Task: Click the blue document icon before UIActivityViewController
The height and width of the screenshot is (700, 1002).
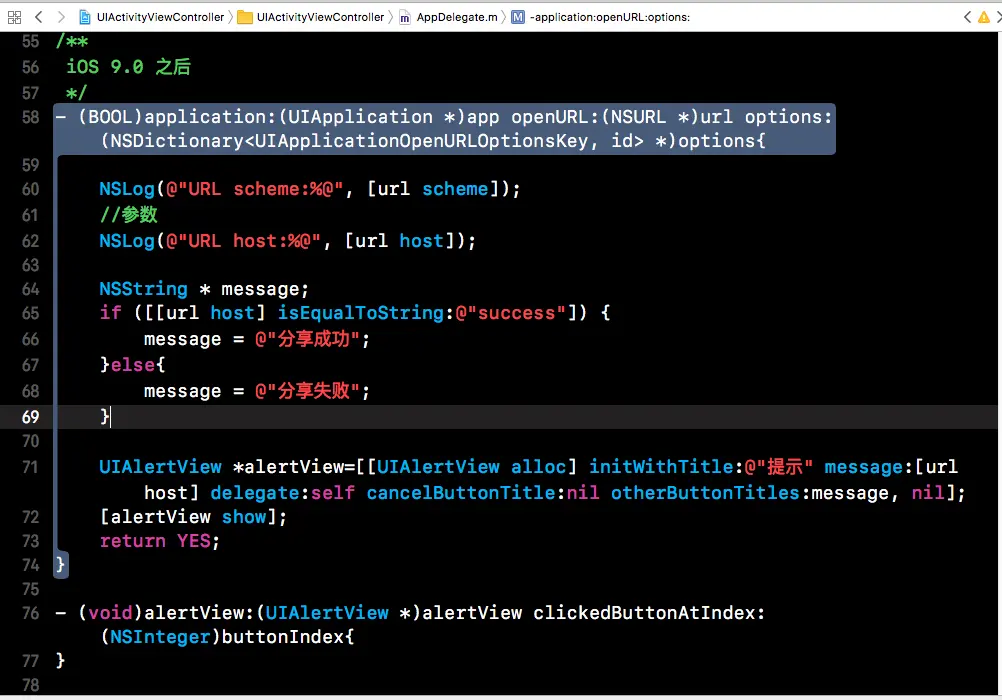Action: coord(84,16)
